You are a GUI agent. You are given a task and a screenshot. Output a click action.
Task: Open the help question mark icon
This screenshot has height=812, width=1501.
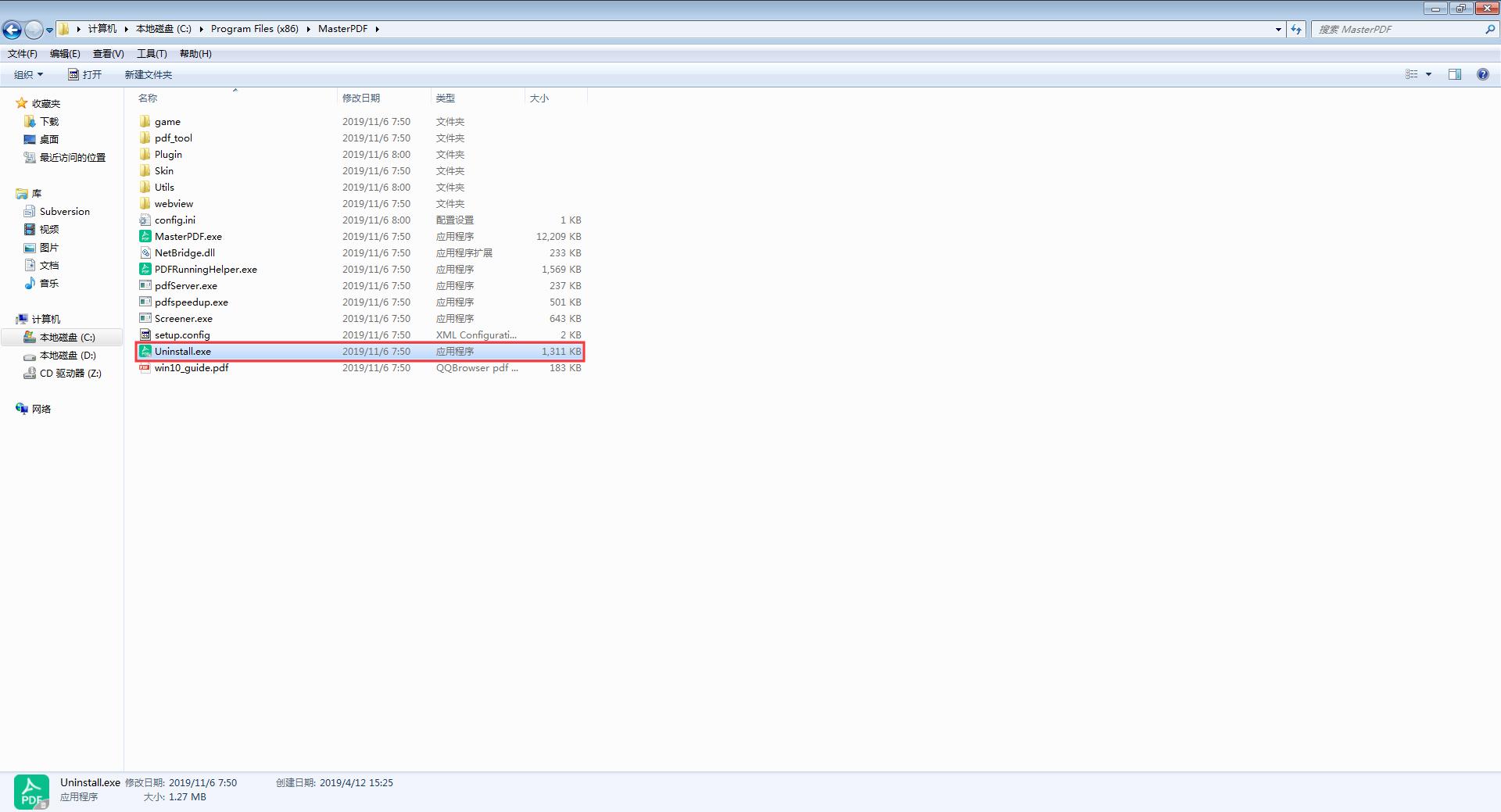1482,74
